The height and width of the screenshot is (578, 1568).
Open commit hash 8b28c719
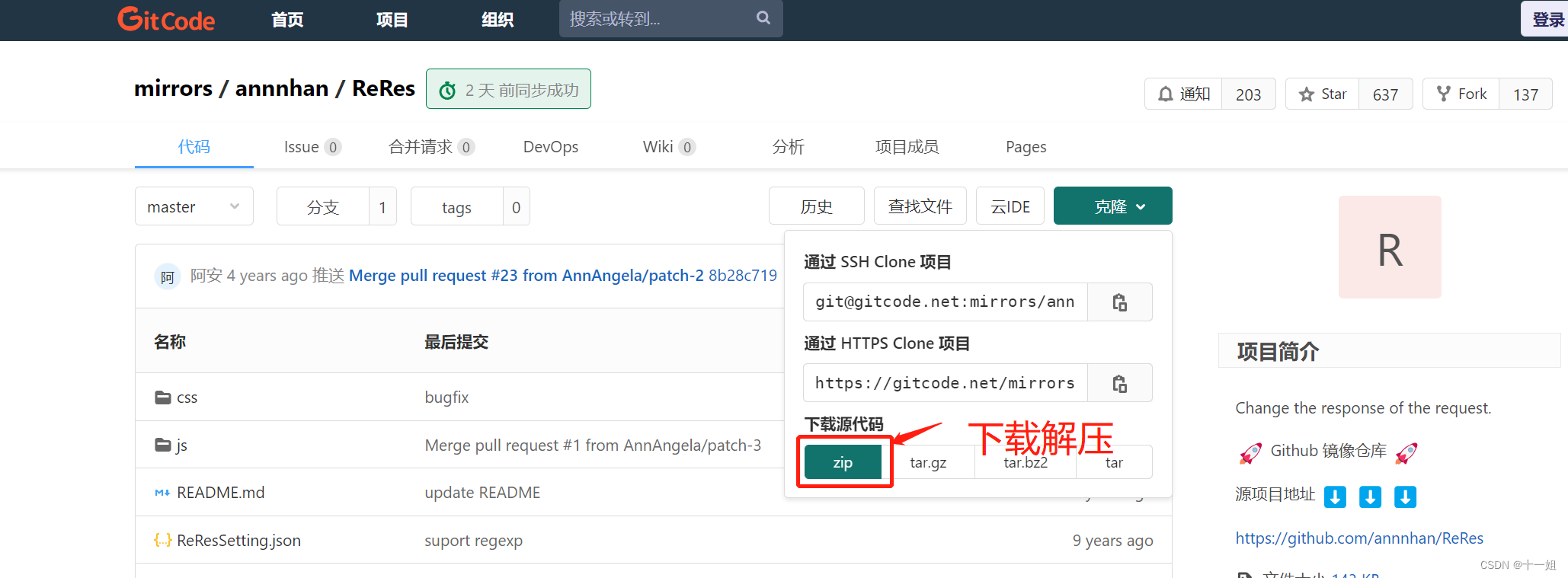click(743, 276)
